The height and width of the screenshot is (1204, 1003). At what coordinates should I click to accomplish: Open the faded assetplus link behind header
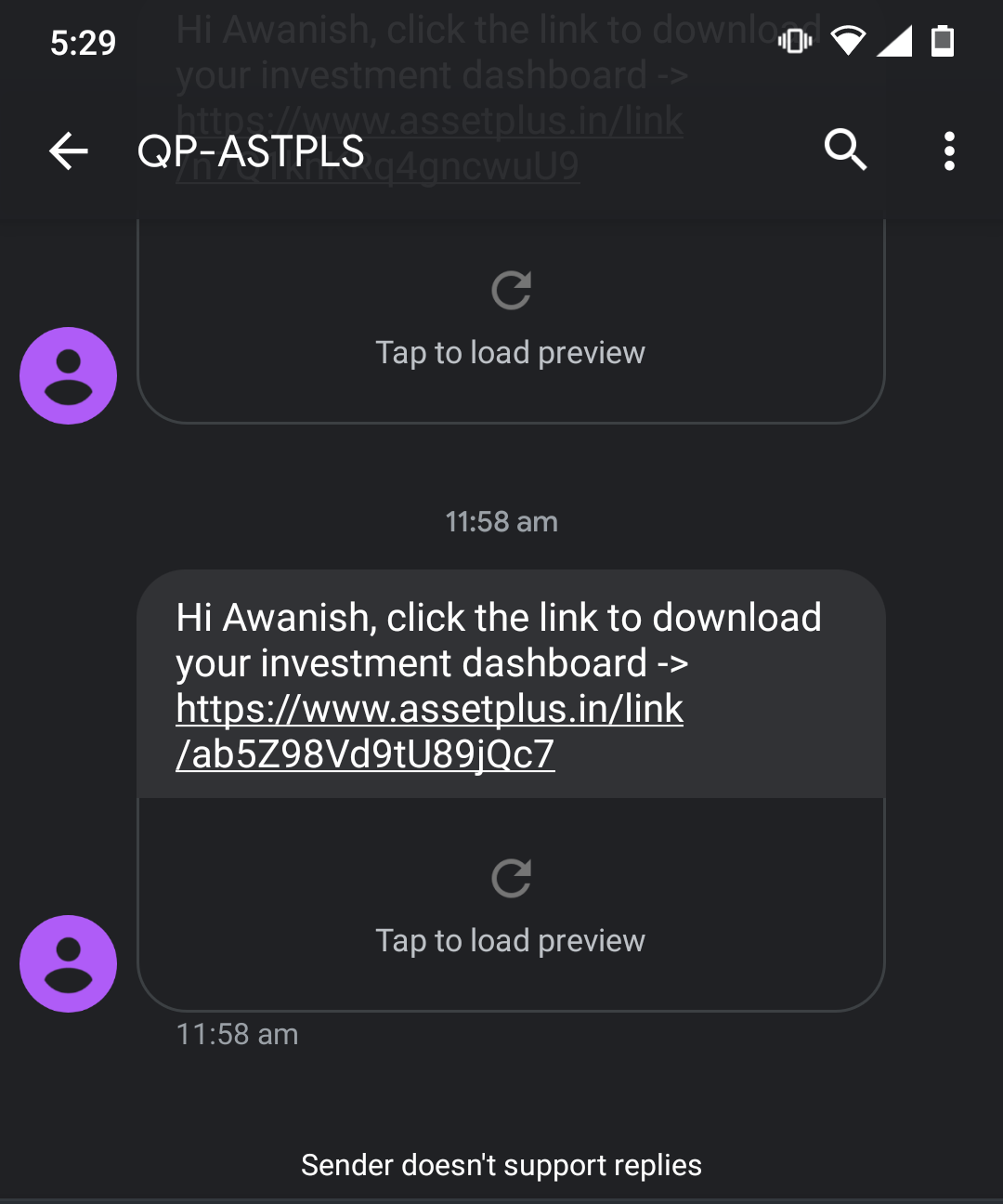click(x=430, y=143)
